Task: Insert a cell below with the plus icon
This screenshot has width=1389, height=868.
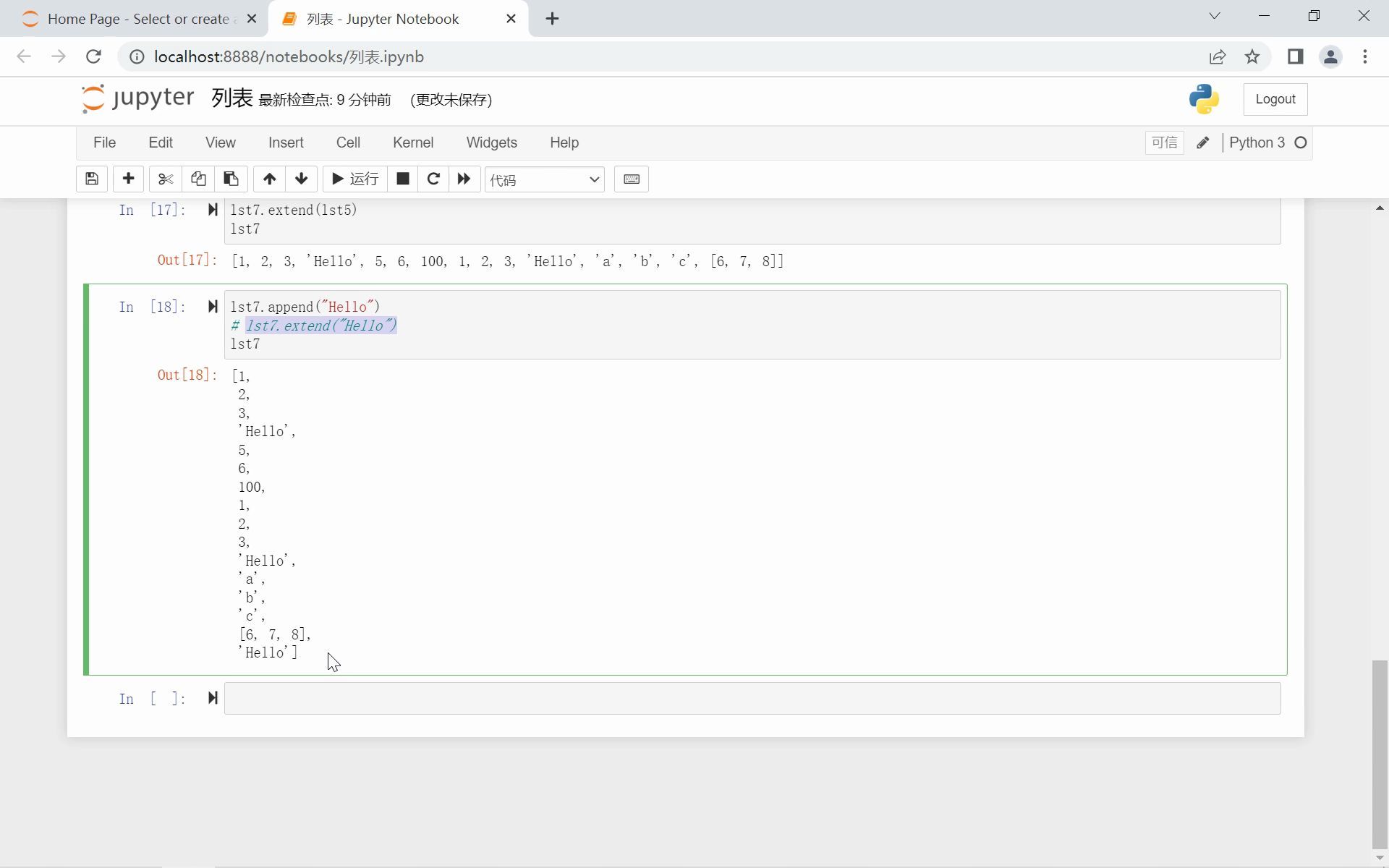Action: coord(129,179)
